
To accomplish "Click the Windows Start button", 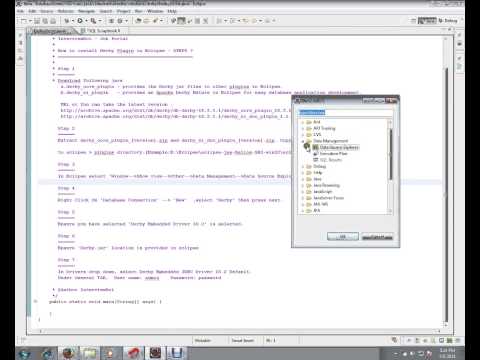I will point(24,353).
